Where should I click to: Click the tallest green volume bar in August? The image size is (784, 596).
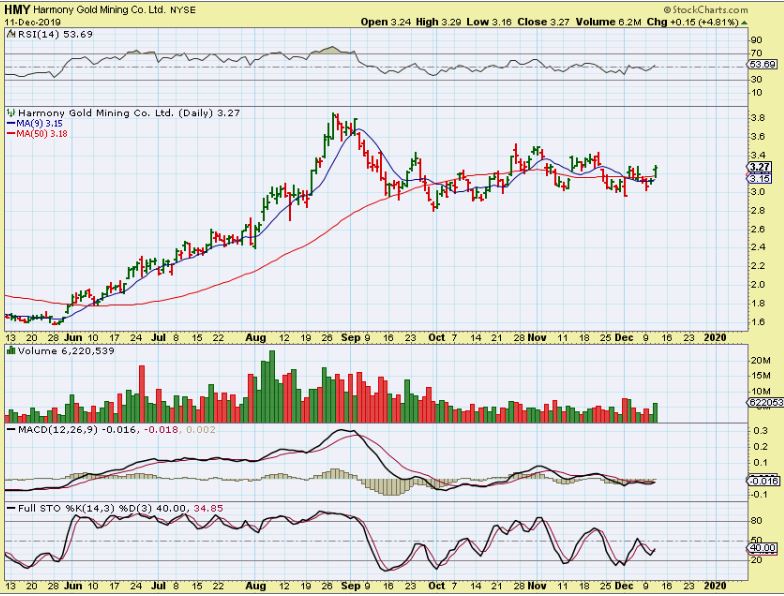(272, 386)
